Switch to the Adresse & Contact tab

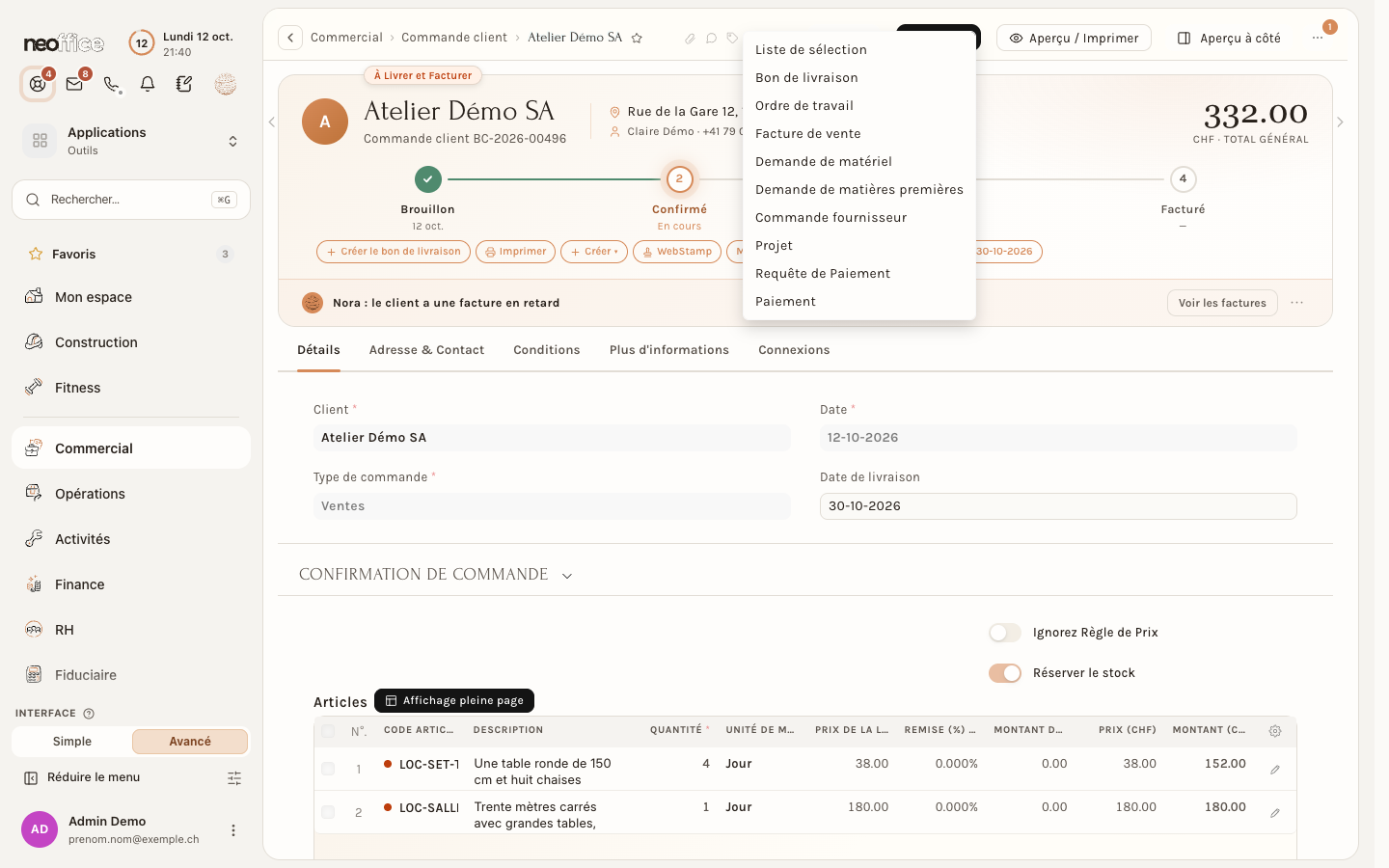[x=426, y=350]
